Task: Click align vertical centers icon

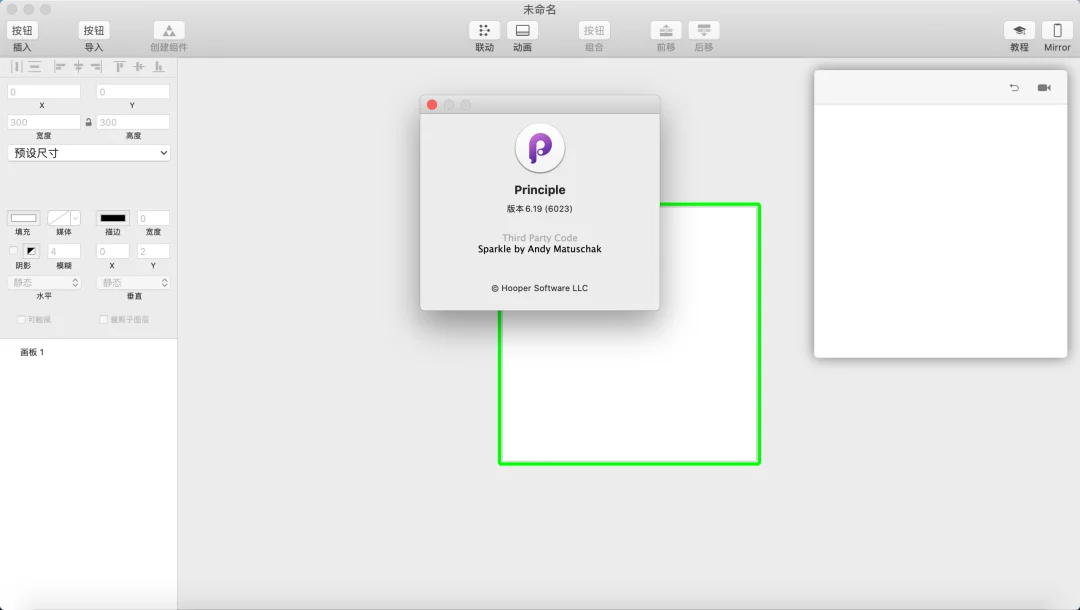Action: [139, 67]
